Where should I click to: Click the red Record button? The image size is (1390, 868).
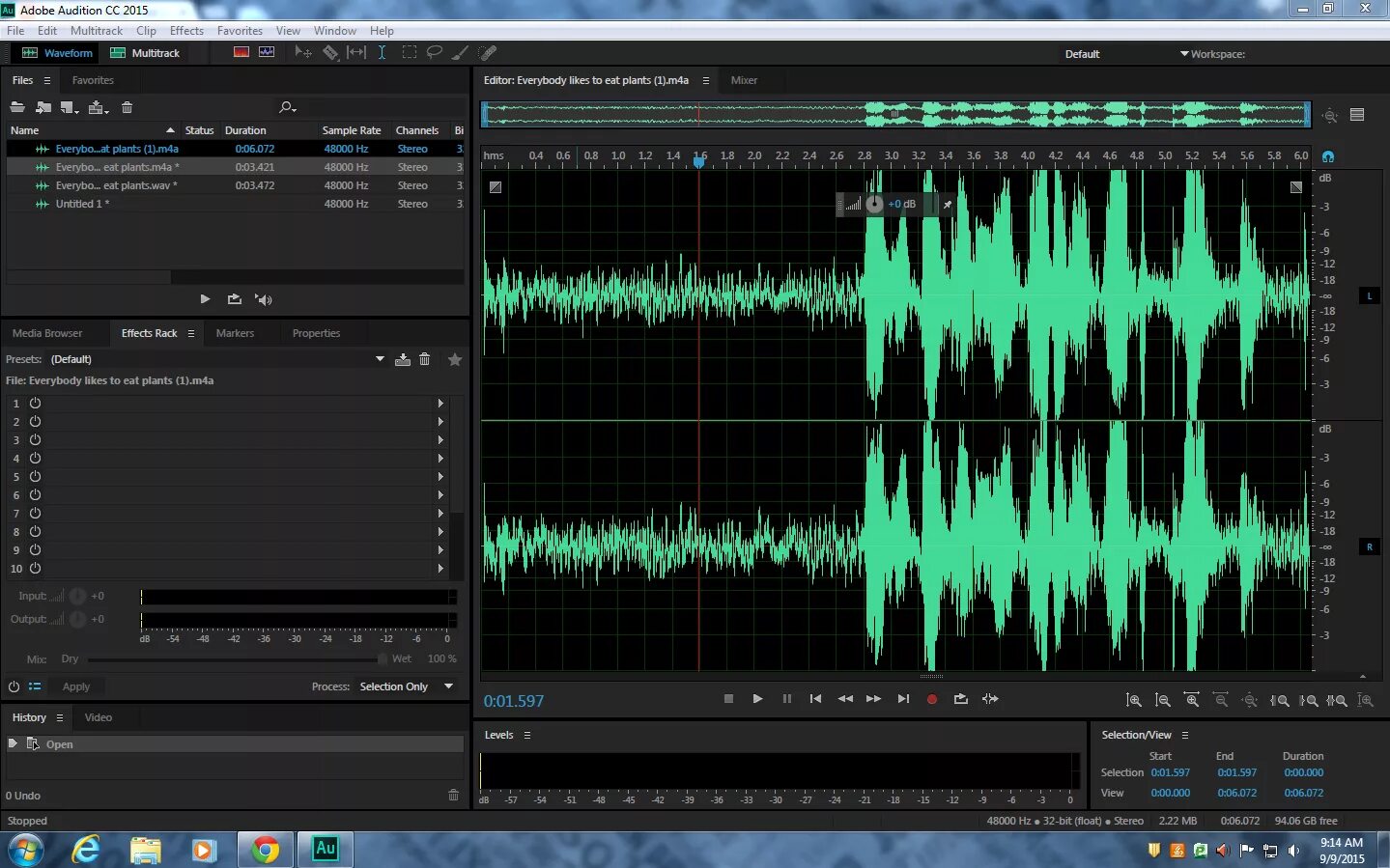click(931, 699)
